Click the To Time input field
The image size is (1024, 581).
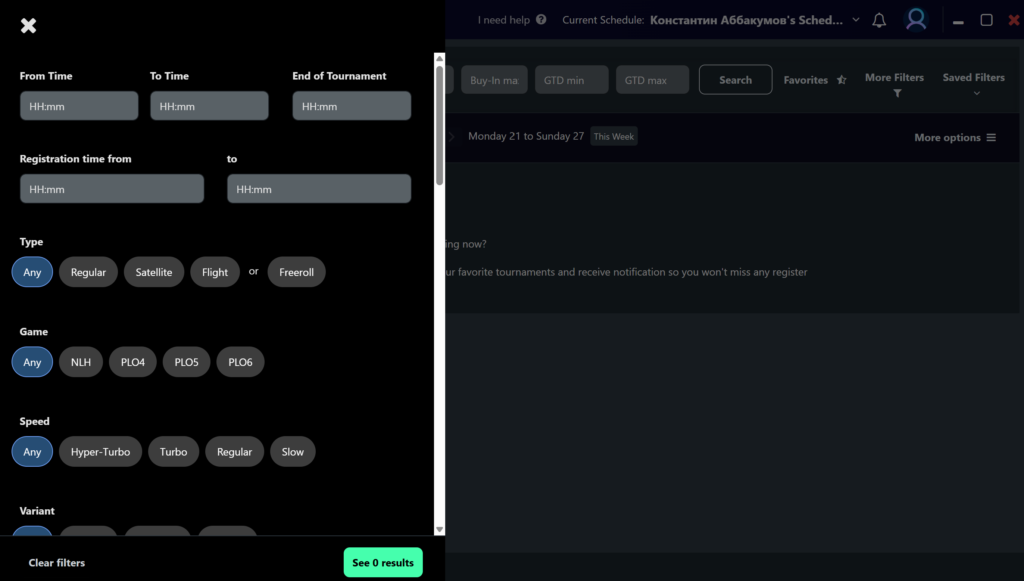pos(210,106)
